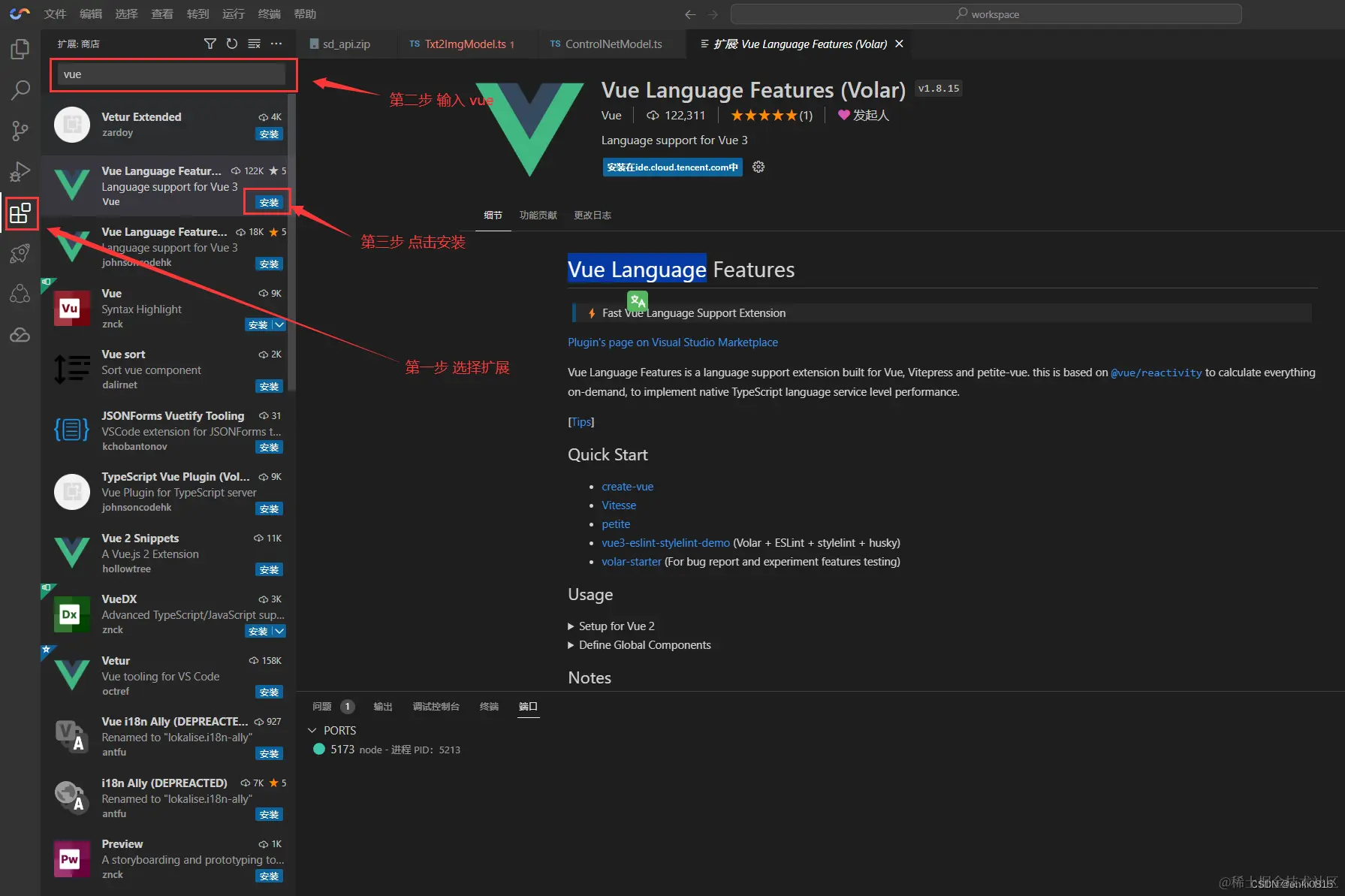This screenshot has height=896, width=1345.
Task: Open the Vitesse link
Action: pyautogui.click(x=619, y=505)
